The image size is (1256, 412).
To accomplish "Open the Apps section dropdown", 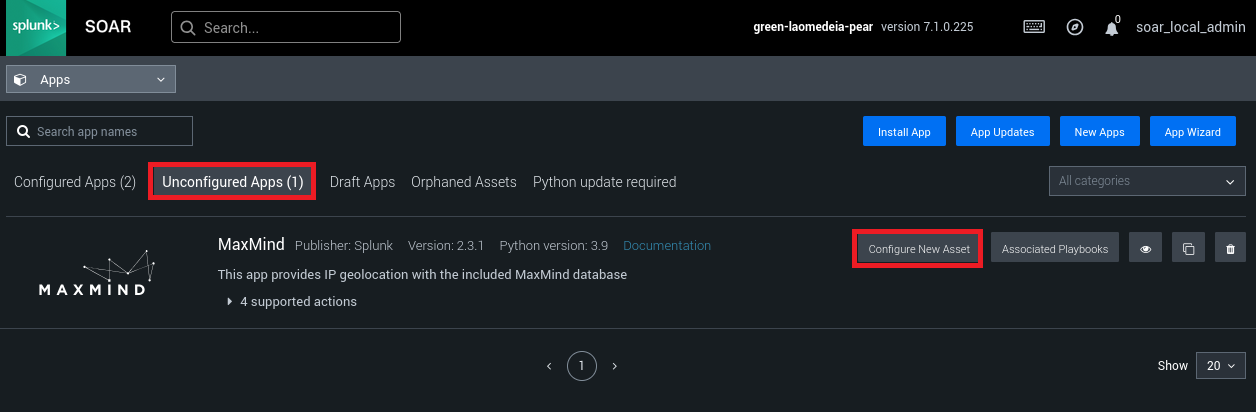I will (91, 79).
